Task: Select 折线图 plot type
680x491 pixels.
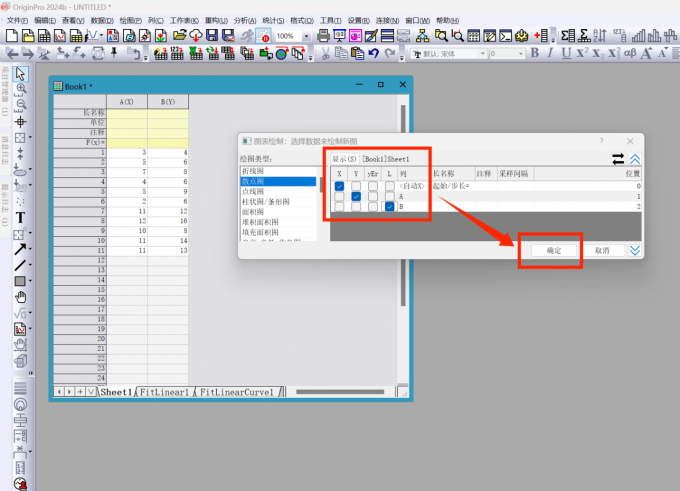Action: coord(253,171)
